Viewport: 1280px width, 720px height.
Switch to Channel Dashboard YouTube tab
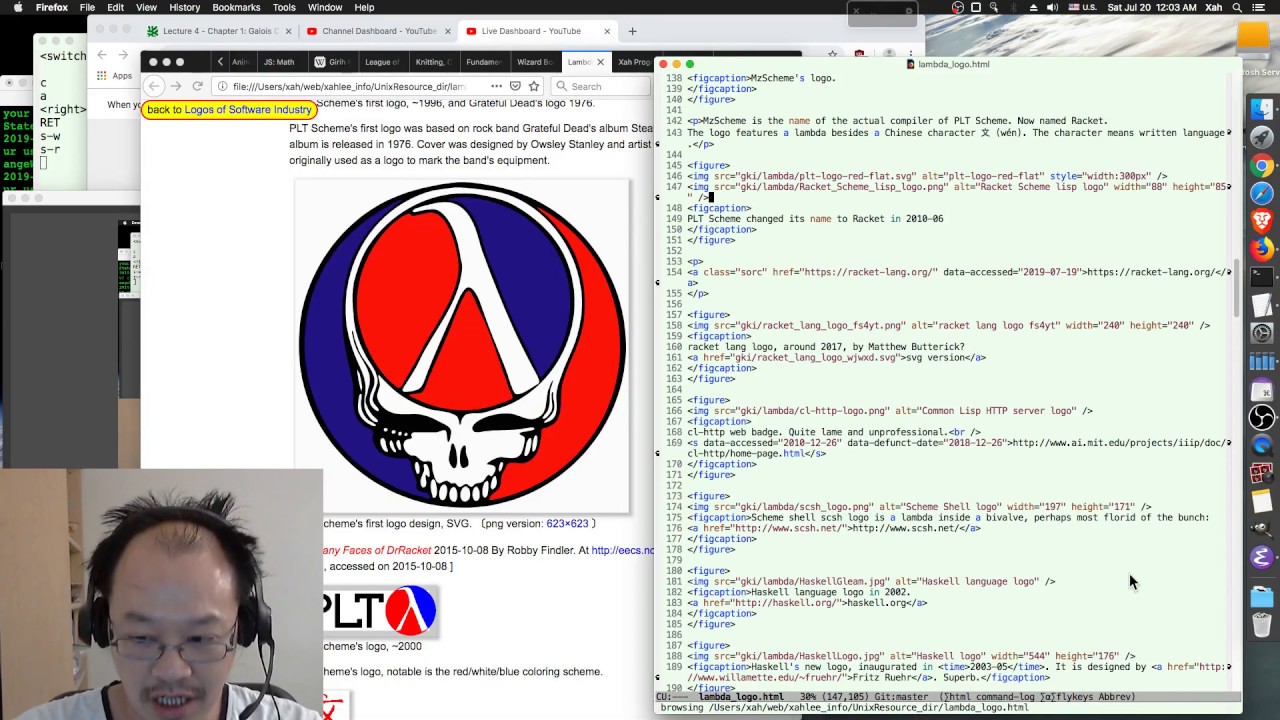(378, 31)
